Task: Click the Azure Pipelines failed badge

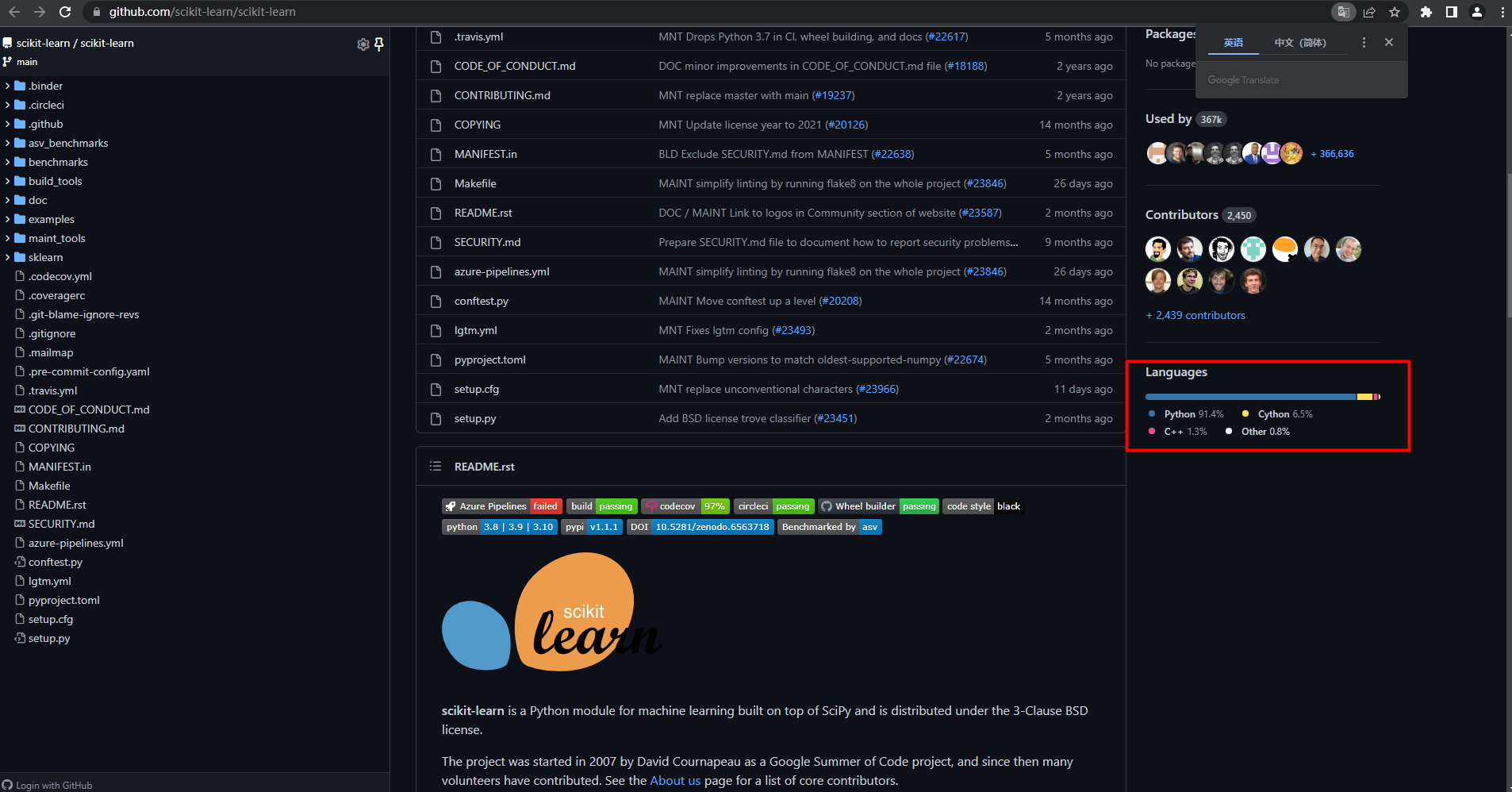Action: click(x=502, y=506)
